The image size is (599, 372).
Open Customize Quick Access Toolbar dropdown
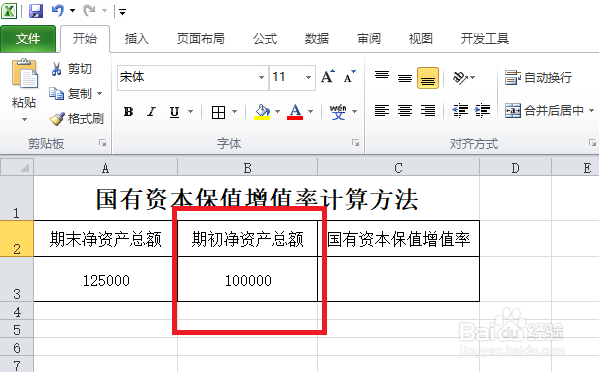pos(122,12)
